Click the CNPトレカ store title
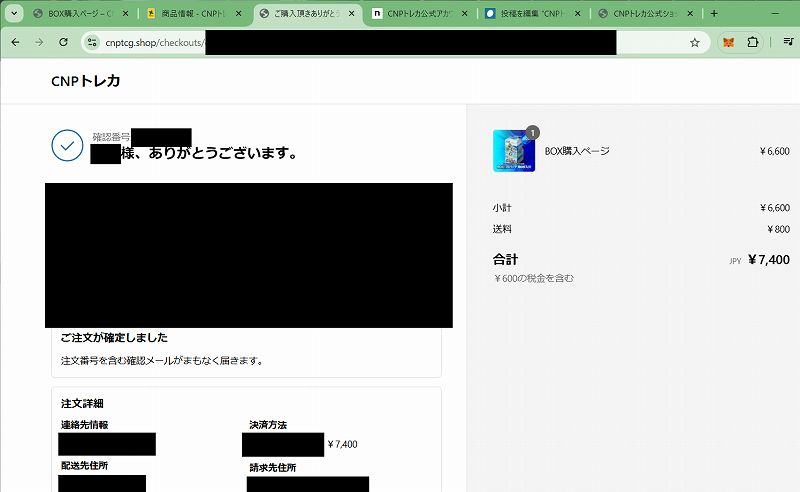This screenshot has width=800, height=492. point(86,81)
